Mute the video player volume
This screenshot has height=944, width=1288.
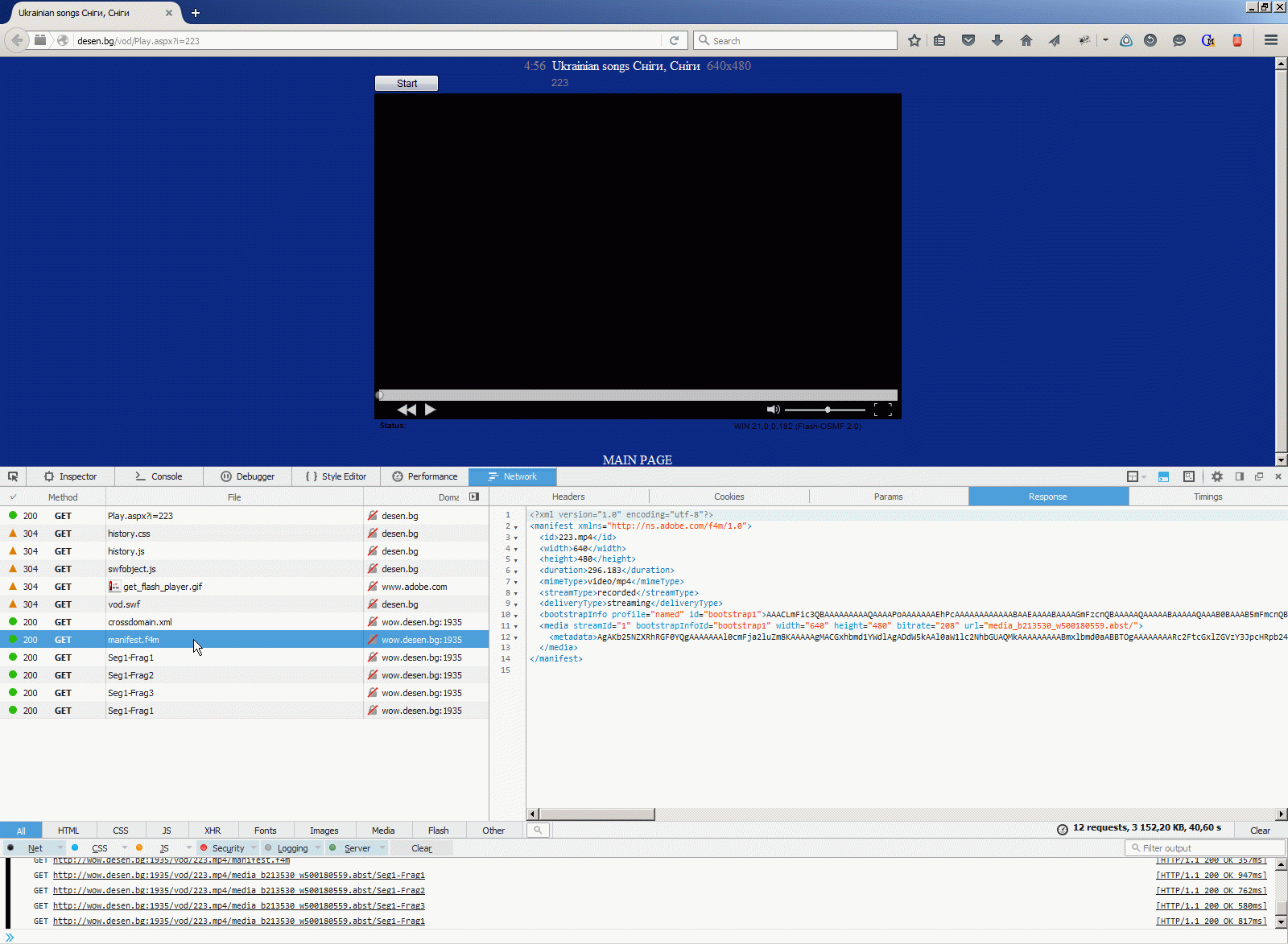coord(773,410)
